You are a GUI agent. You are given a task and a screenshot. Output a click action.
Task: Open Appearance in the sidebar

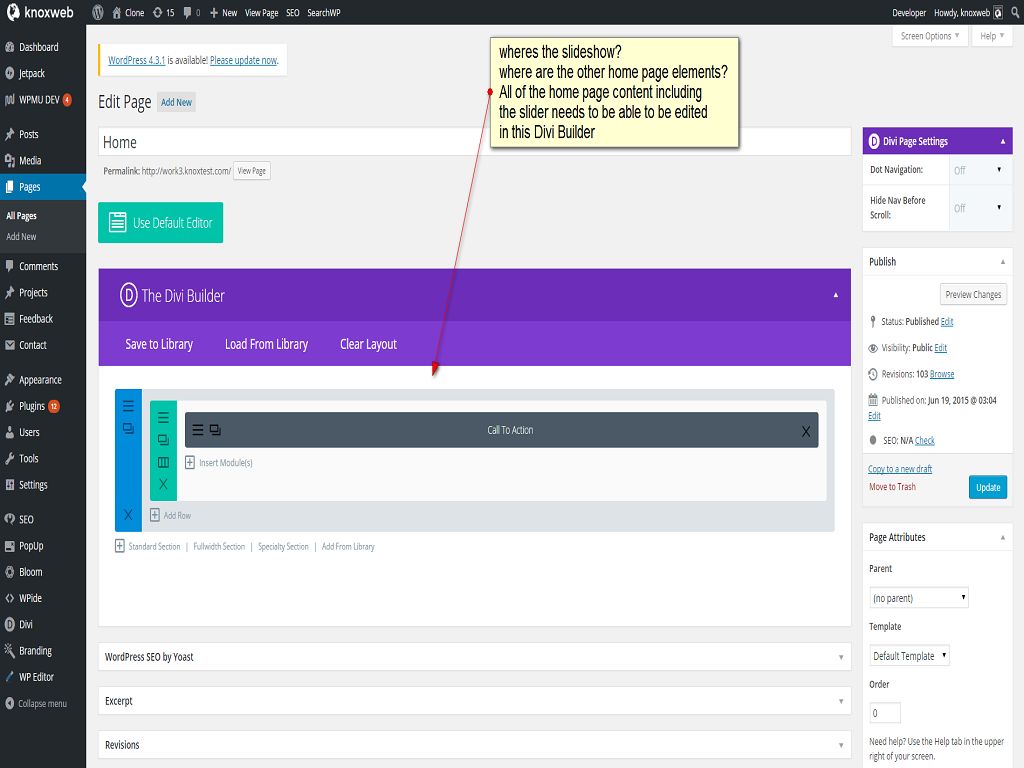point(42,379)
